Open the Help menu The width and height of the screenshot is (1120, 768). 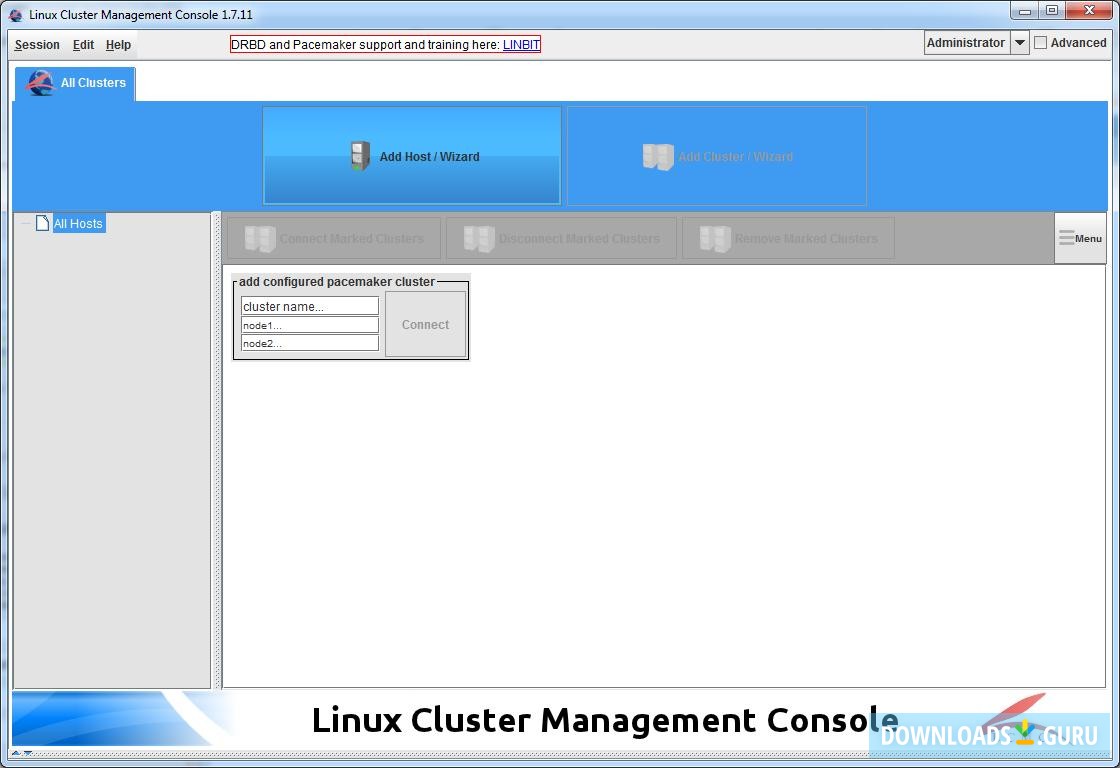click(118, 44)
